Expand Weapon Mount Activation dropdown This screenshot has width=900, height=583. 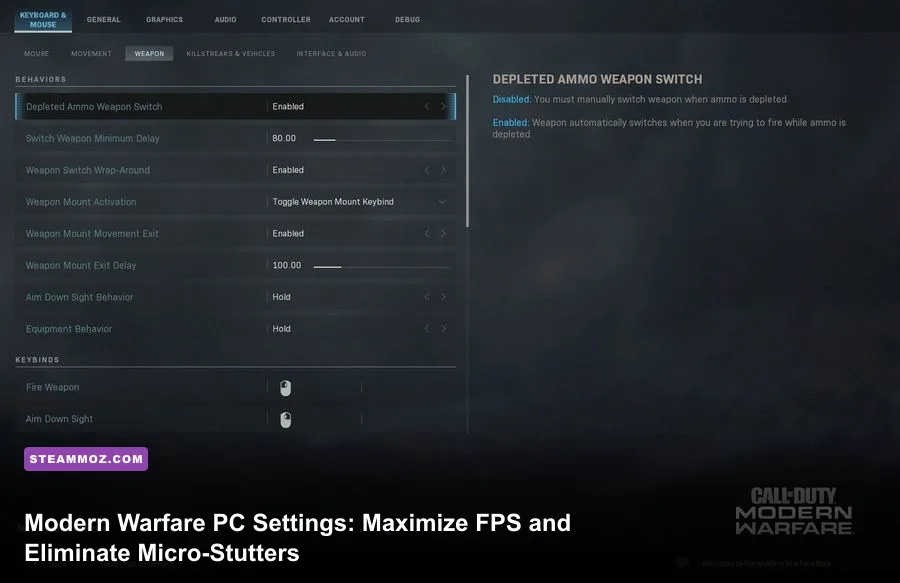442,202
